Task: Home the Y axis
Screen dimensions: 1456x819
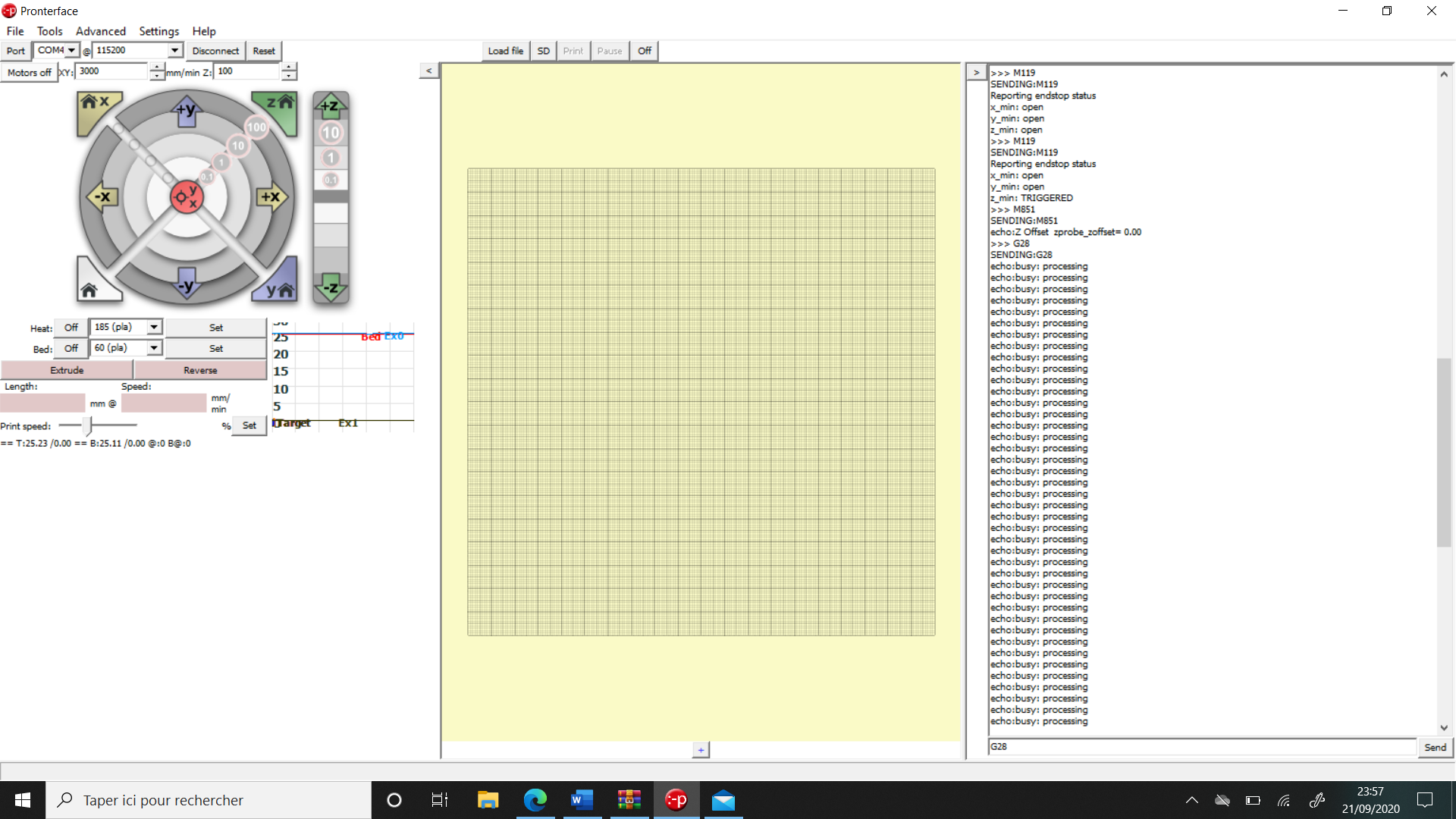Action: click(x=278, y=285)
